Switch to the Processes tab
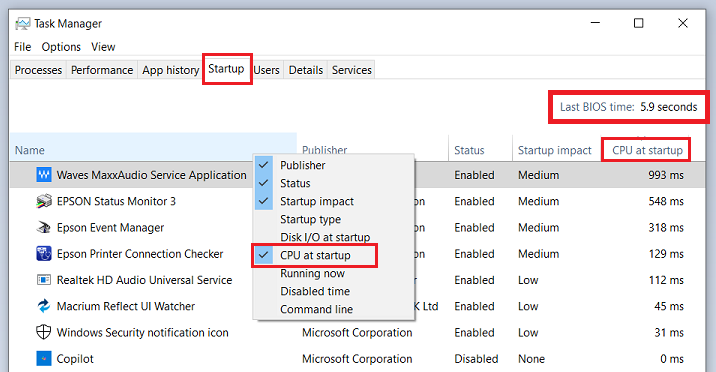Screen dimensions: 716x372 tap(38, 70)
